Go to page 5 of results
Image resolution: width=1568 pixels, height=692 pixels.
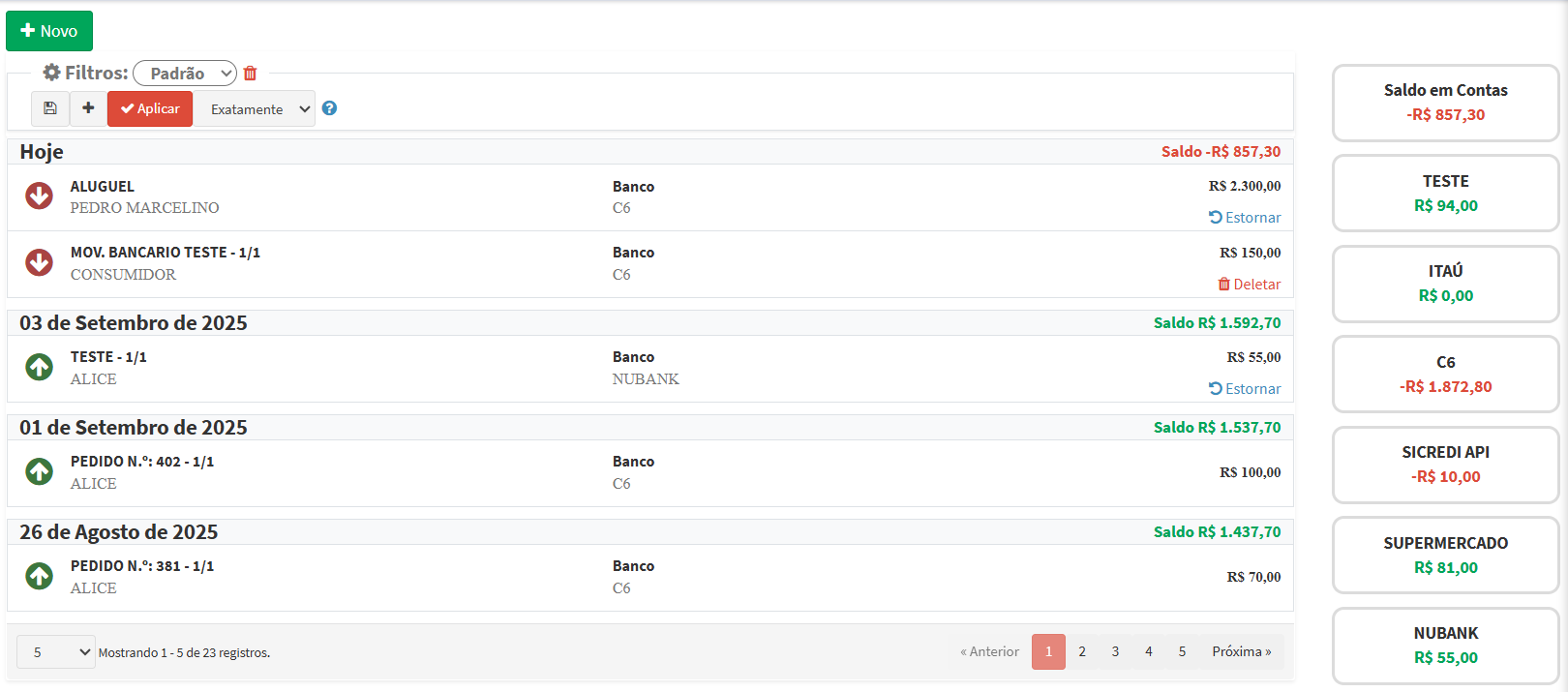click(1182, 652)
